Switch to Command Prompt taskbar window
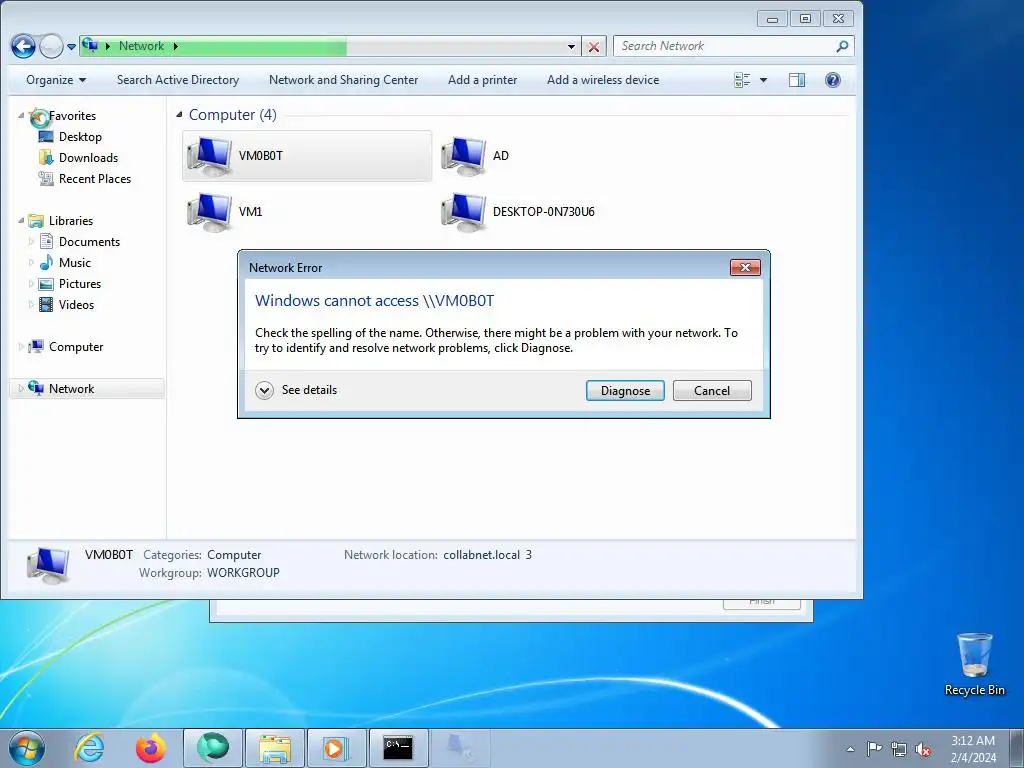This screenshot has width=1024, height=768. [x=398, y=748]
